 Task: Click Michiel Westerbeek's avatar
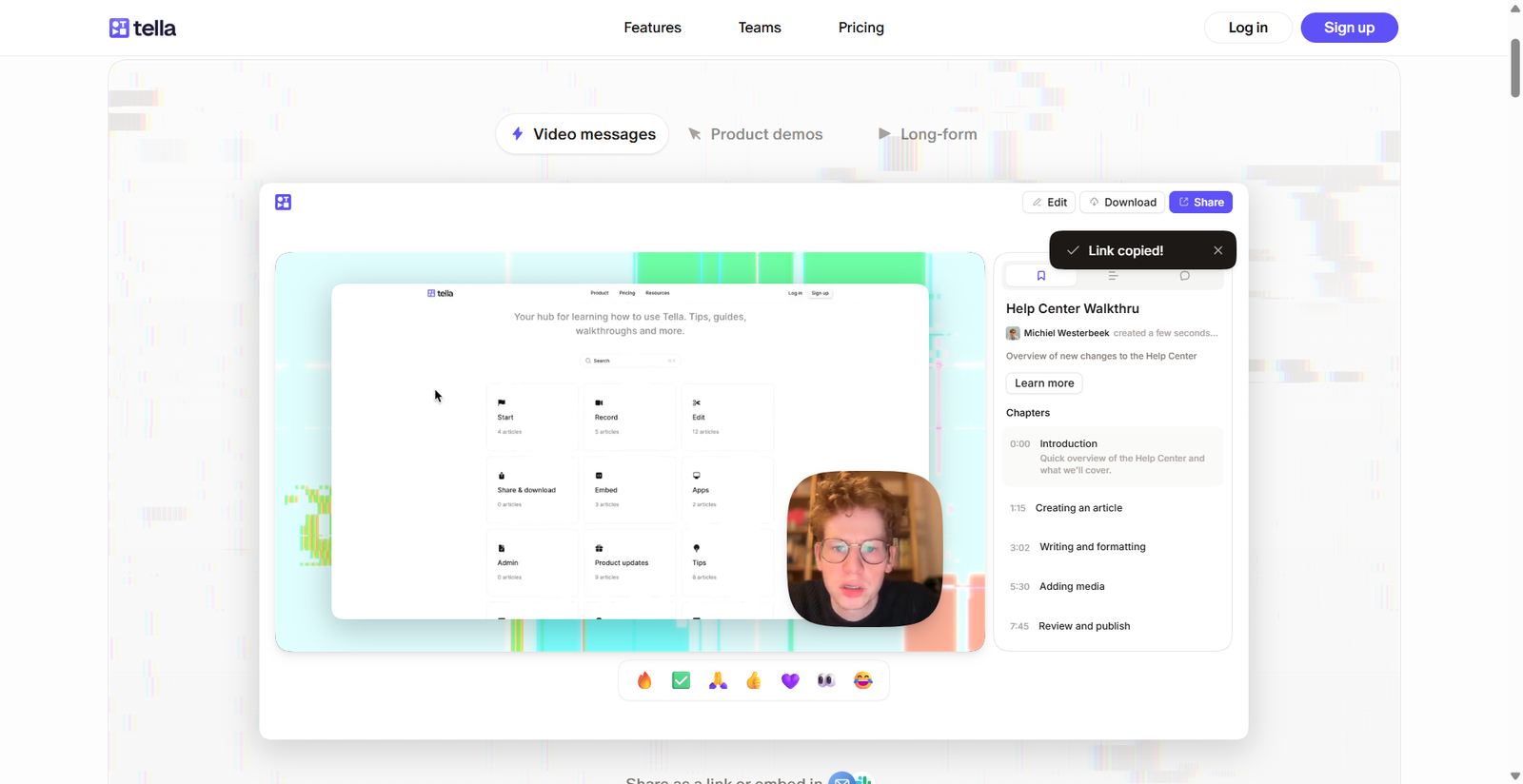coord(1013,333)
